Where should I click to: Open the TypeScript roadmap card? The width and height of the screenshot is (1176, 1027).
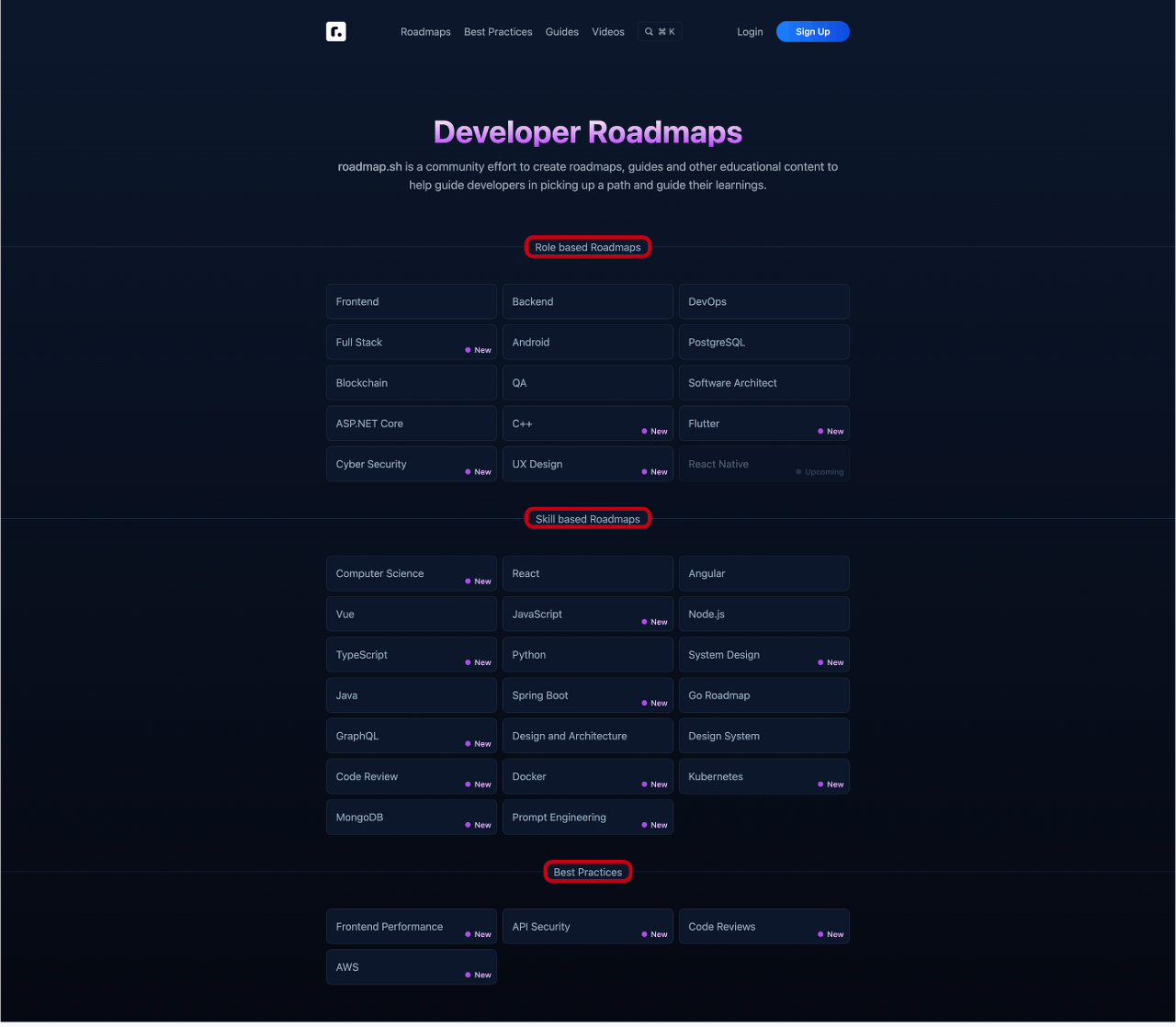click(x=412, y=655)
